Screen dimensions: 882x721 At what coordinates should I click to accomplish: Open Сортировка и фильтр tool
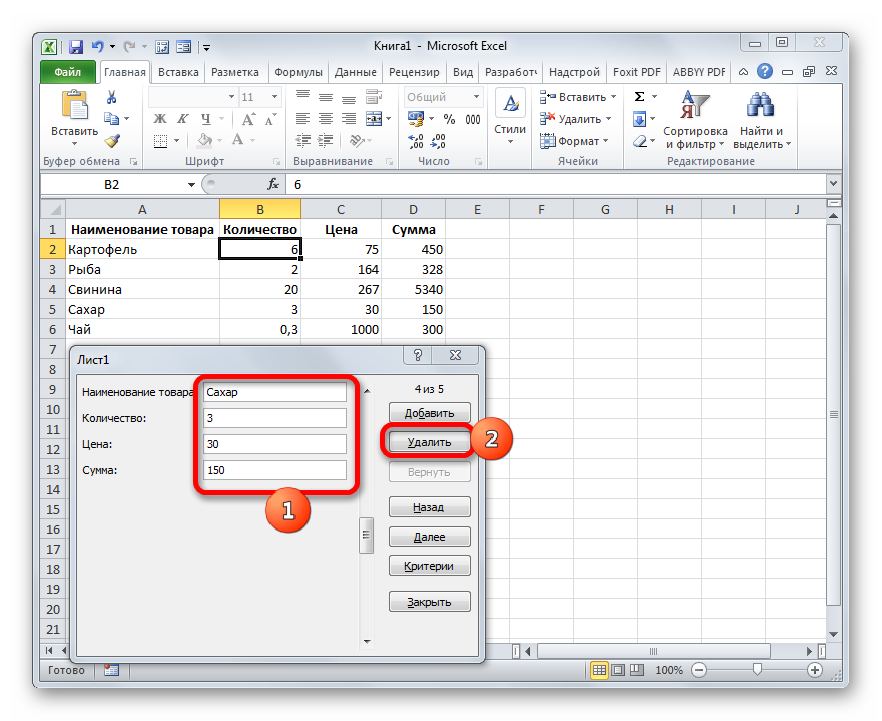pyautogui.click(x=694, y=120)
